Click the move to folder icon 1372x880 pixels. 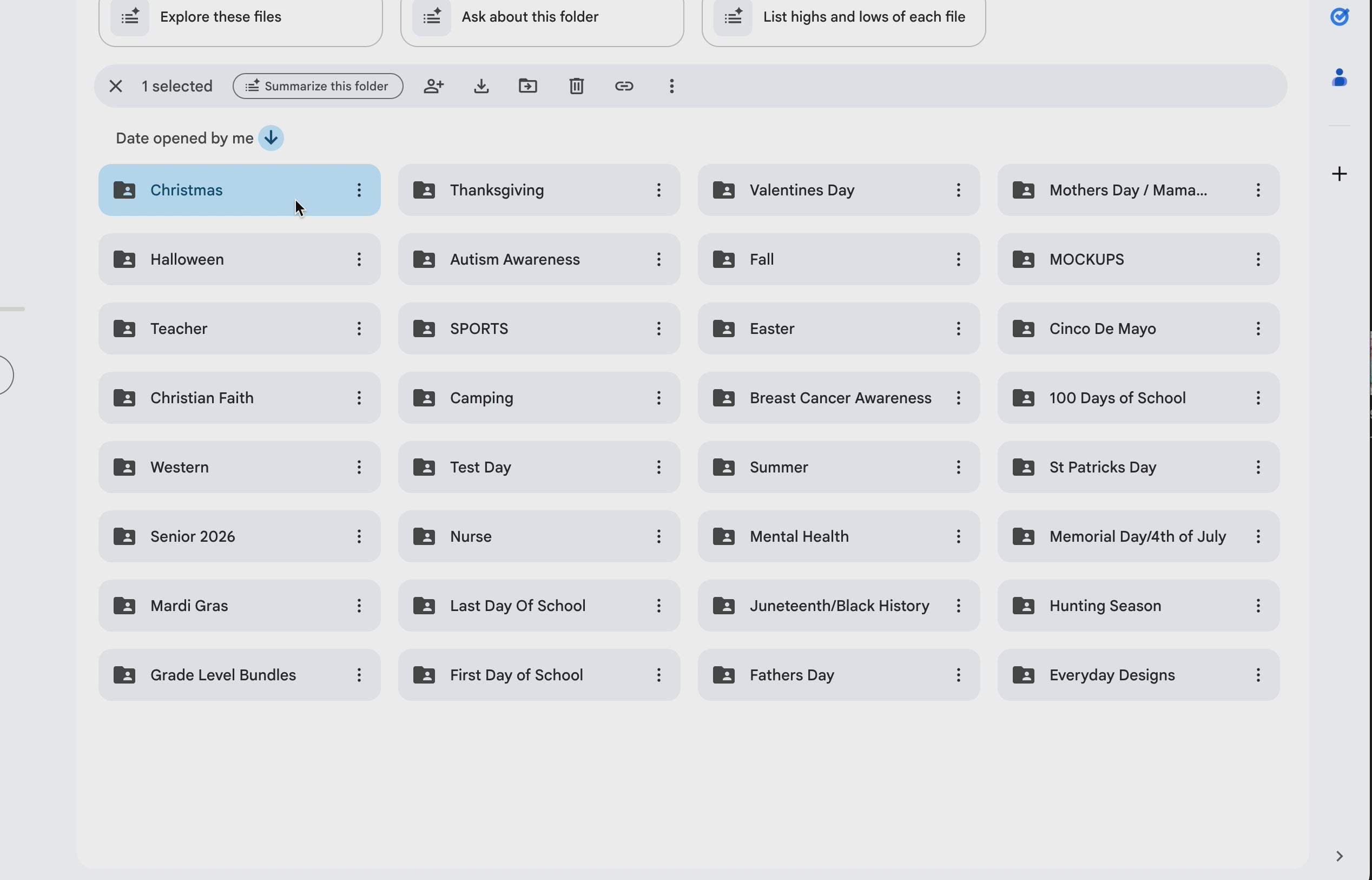coord(528,86)
